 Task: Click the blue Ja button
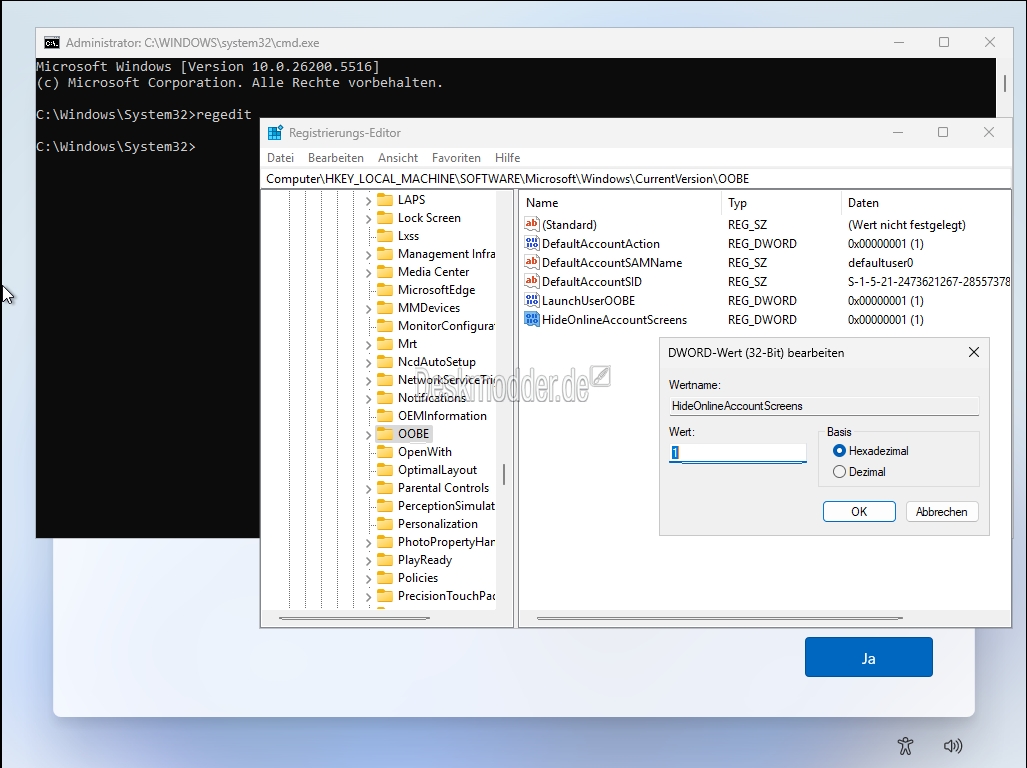(x=868, y=658)
